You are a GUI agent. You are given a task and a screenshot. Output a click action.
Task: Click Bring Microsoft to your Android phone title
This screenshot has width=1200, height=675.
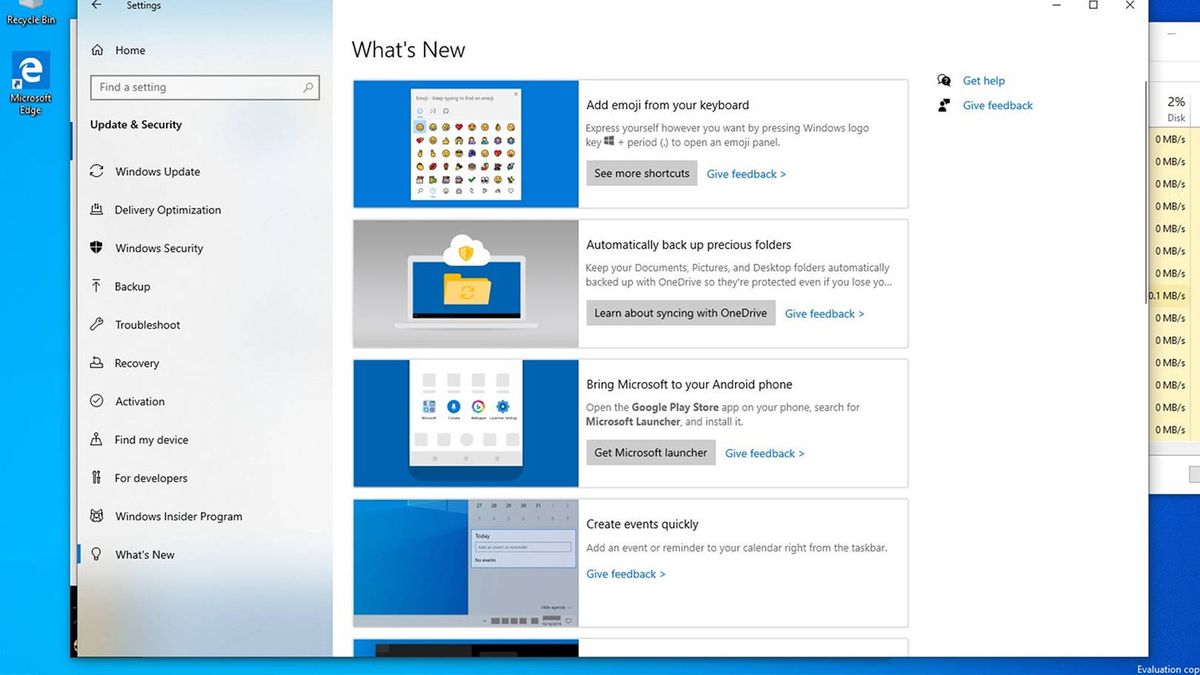coord(689,384)
